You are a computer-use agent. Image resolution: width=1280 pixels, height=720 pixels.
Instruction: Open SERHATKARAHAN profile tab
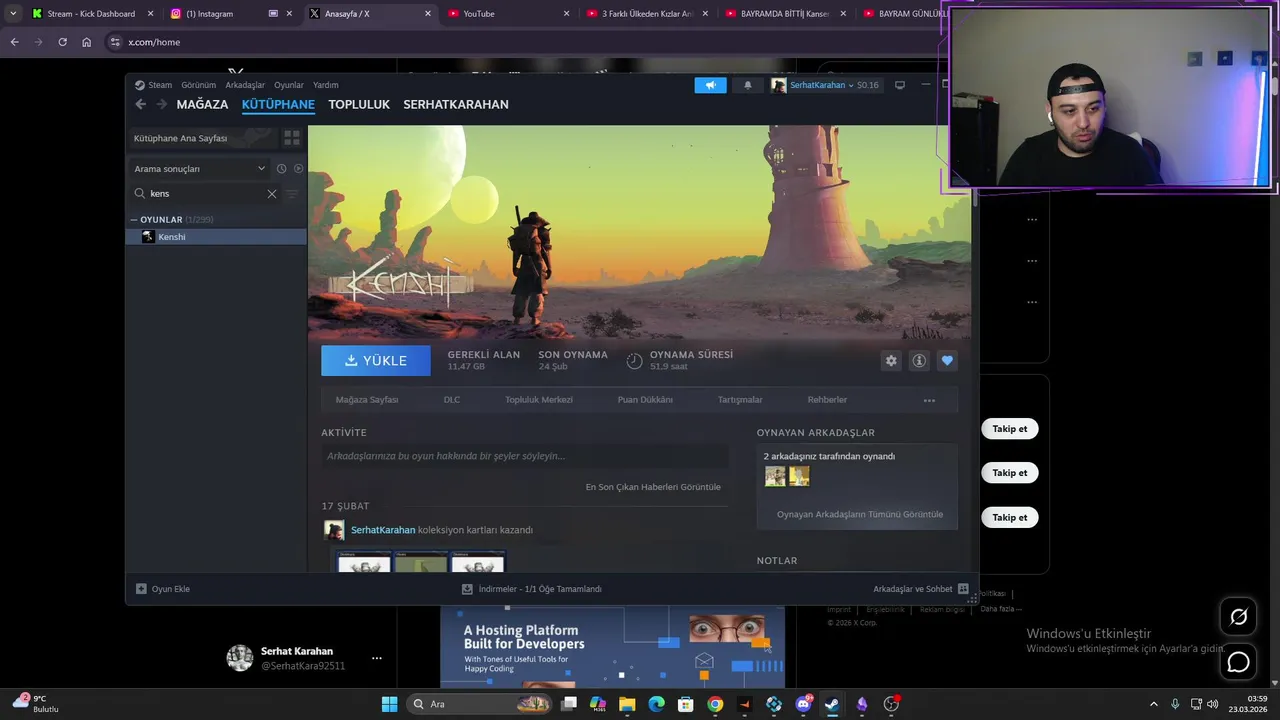tap(456, 104)
